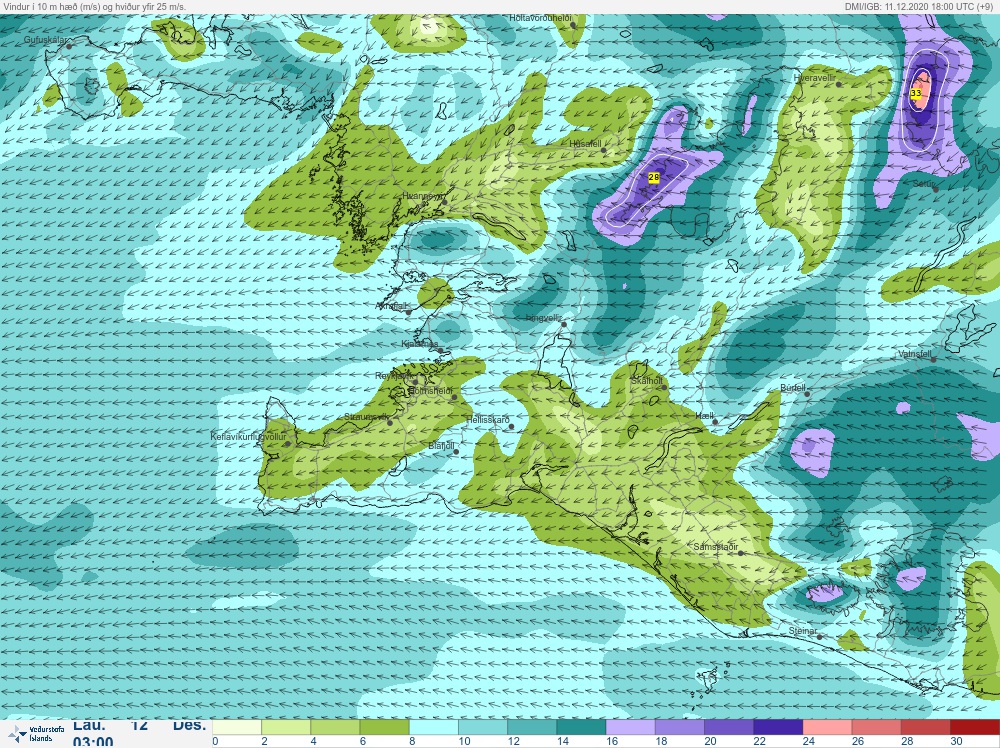Click the Bláfjöll station label
This screenshot has width=1000, height=748.
441,446
